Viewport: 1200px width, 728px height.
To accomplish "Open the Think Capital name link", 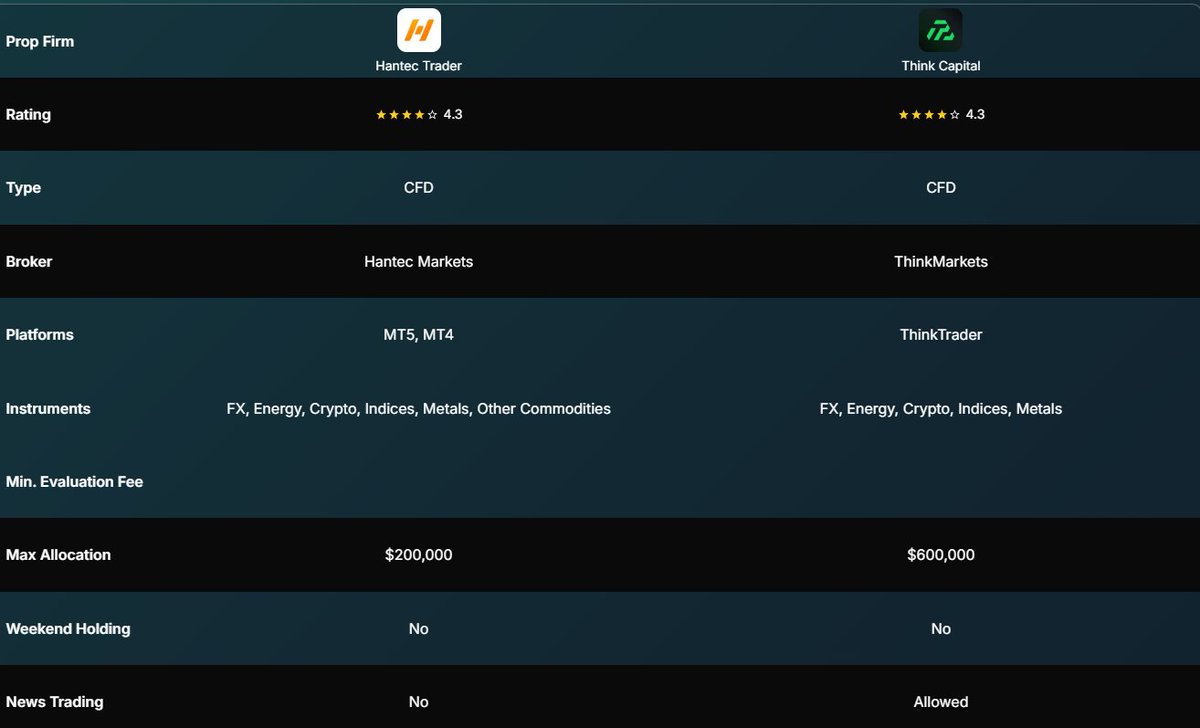I will click(x=940, y=65).
